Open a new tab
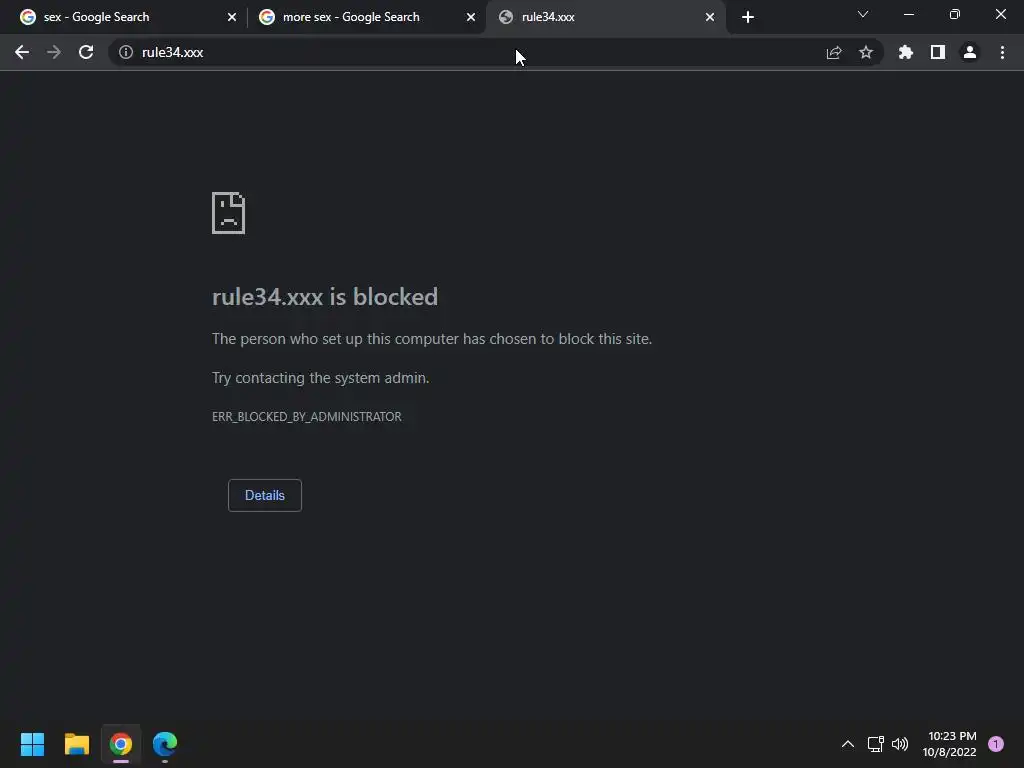 pos(748,17)
